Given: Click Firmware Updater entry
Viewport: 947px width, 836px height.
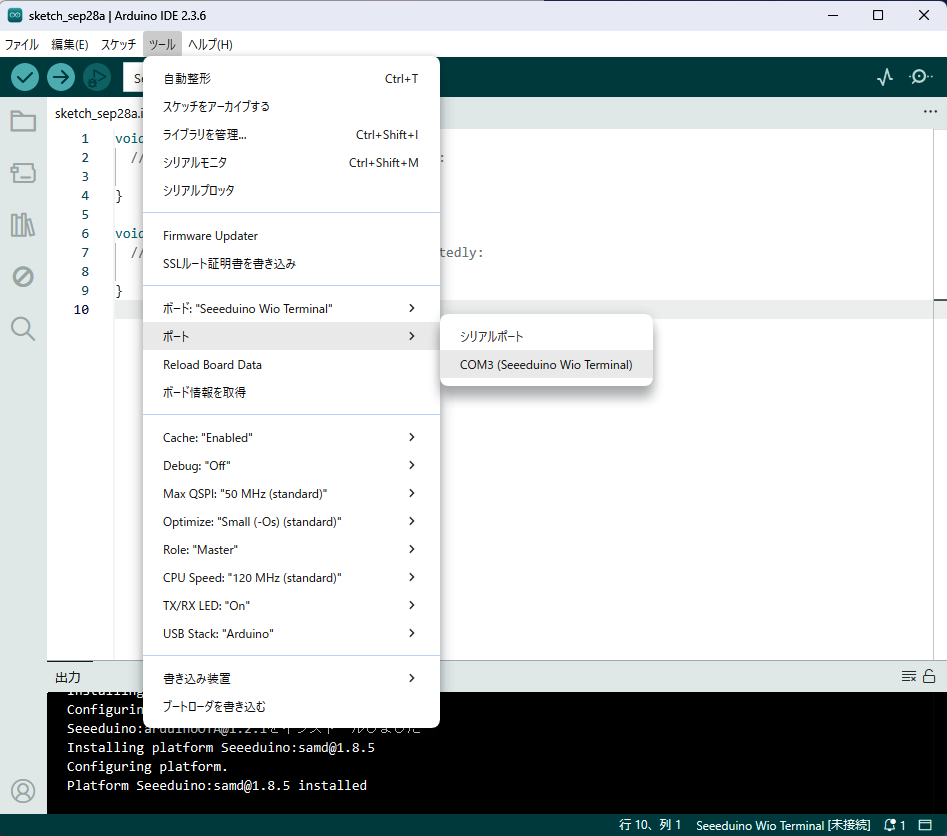Looking at the screenshot, I should [211, 236].
